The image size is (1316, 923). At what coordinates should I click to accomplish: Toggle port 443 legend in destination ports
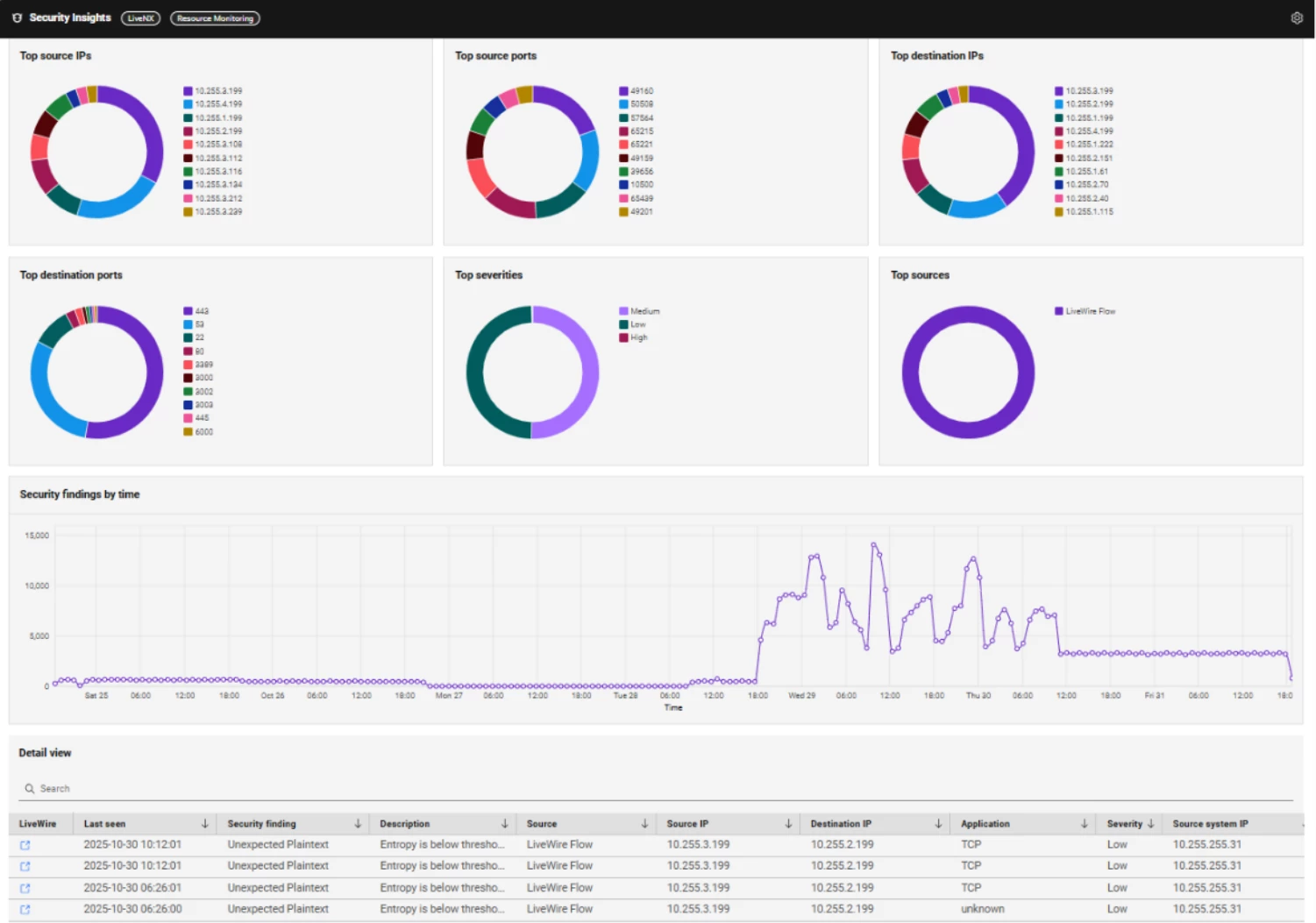(x=196, y=311)
